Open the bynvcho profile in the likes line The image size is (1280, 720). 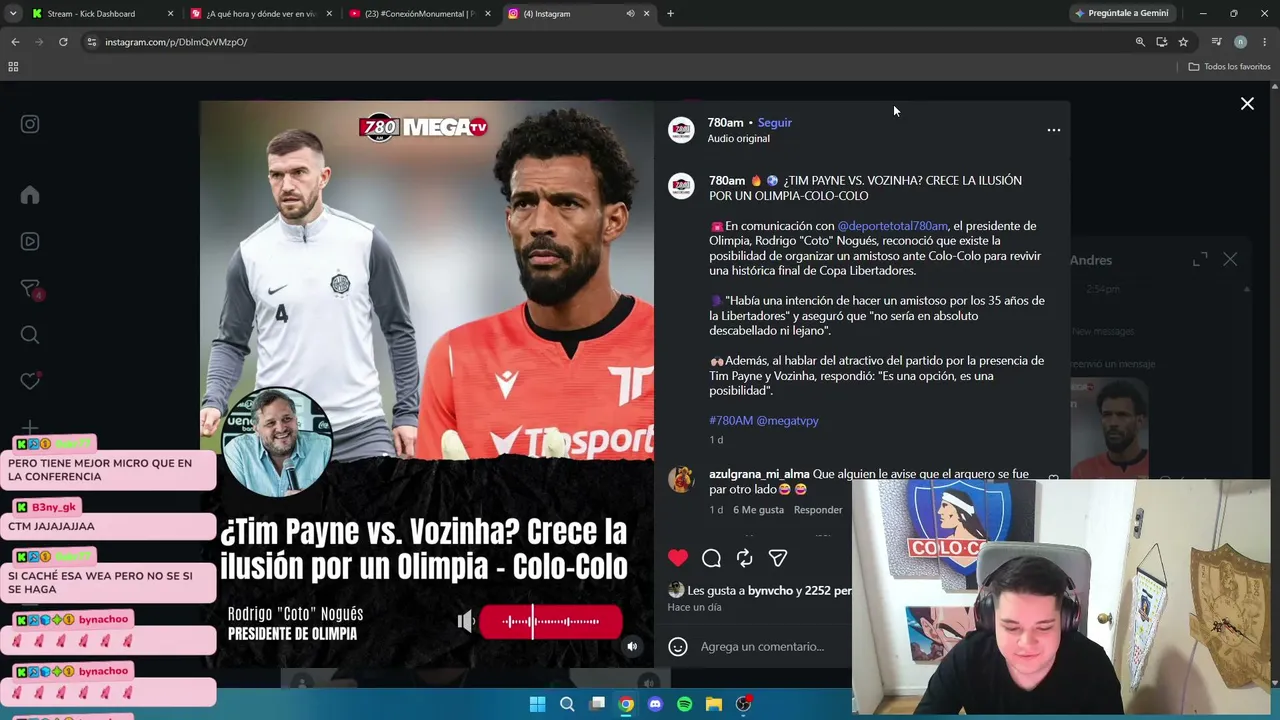[770, 591]
